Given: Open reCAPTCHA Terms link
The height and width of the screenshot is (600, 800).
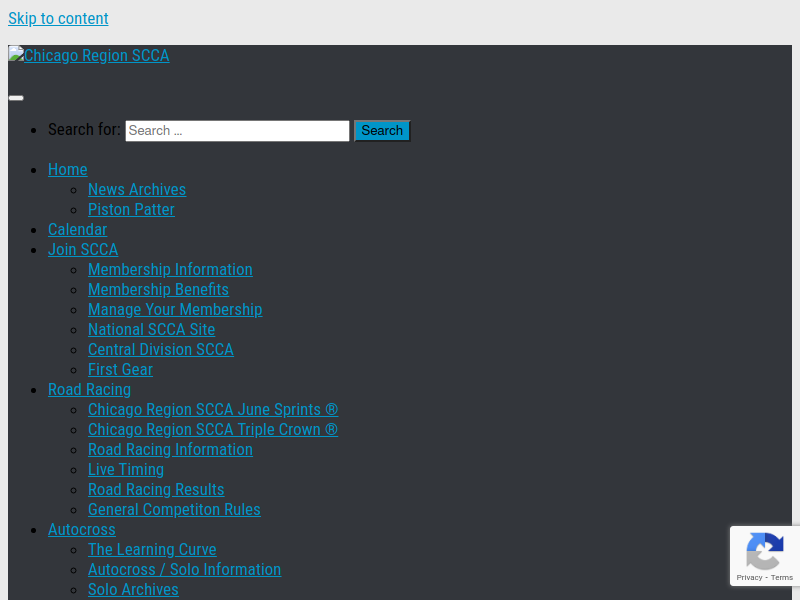Looking at the screenshot, I should (782, 578).
